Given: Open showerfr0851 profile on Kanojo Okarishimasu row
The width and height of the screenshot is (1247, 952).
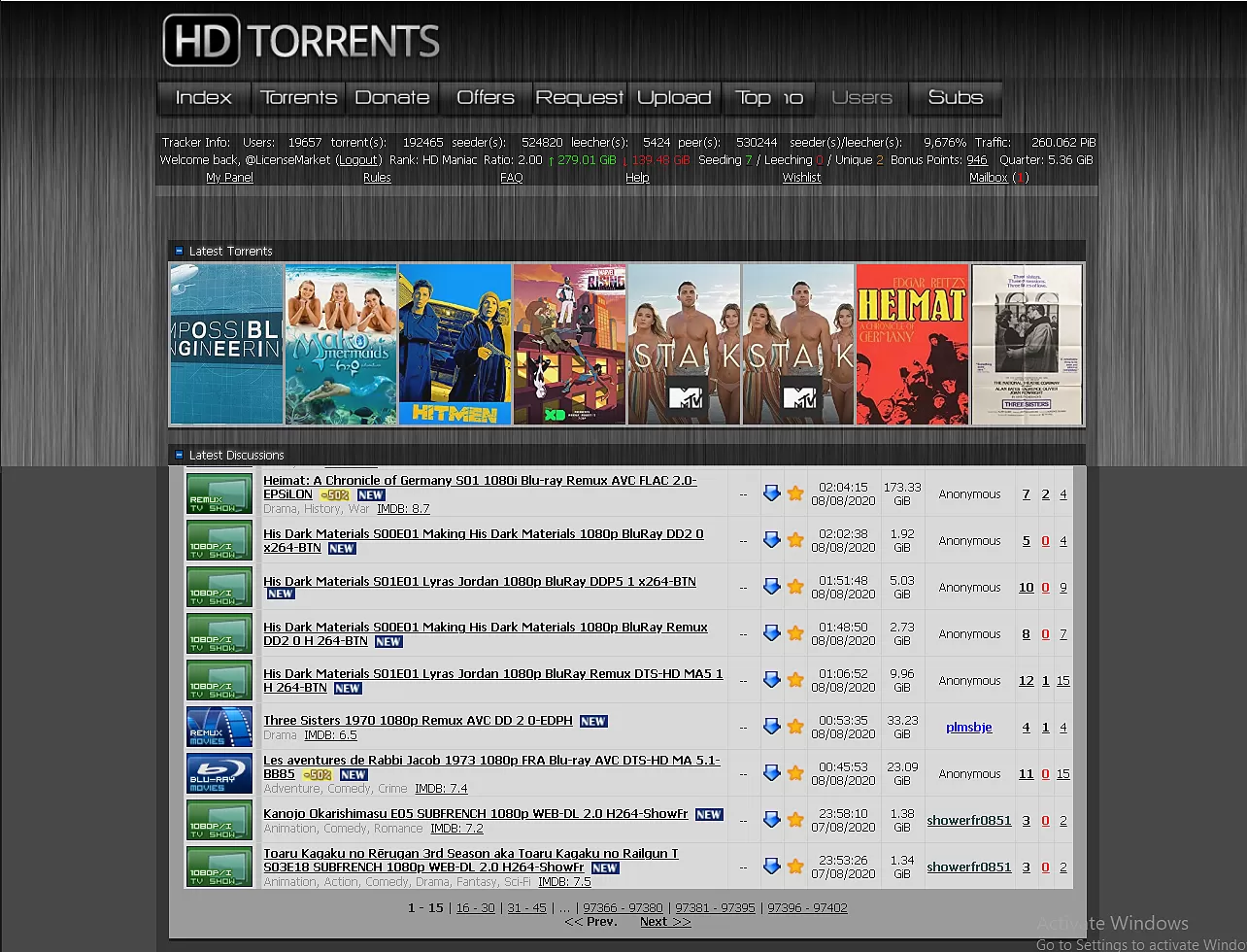Looking at the screenshot, I should [x=969, y=820].
